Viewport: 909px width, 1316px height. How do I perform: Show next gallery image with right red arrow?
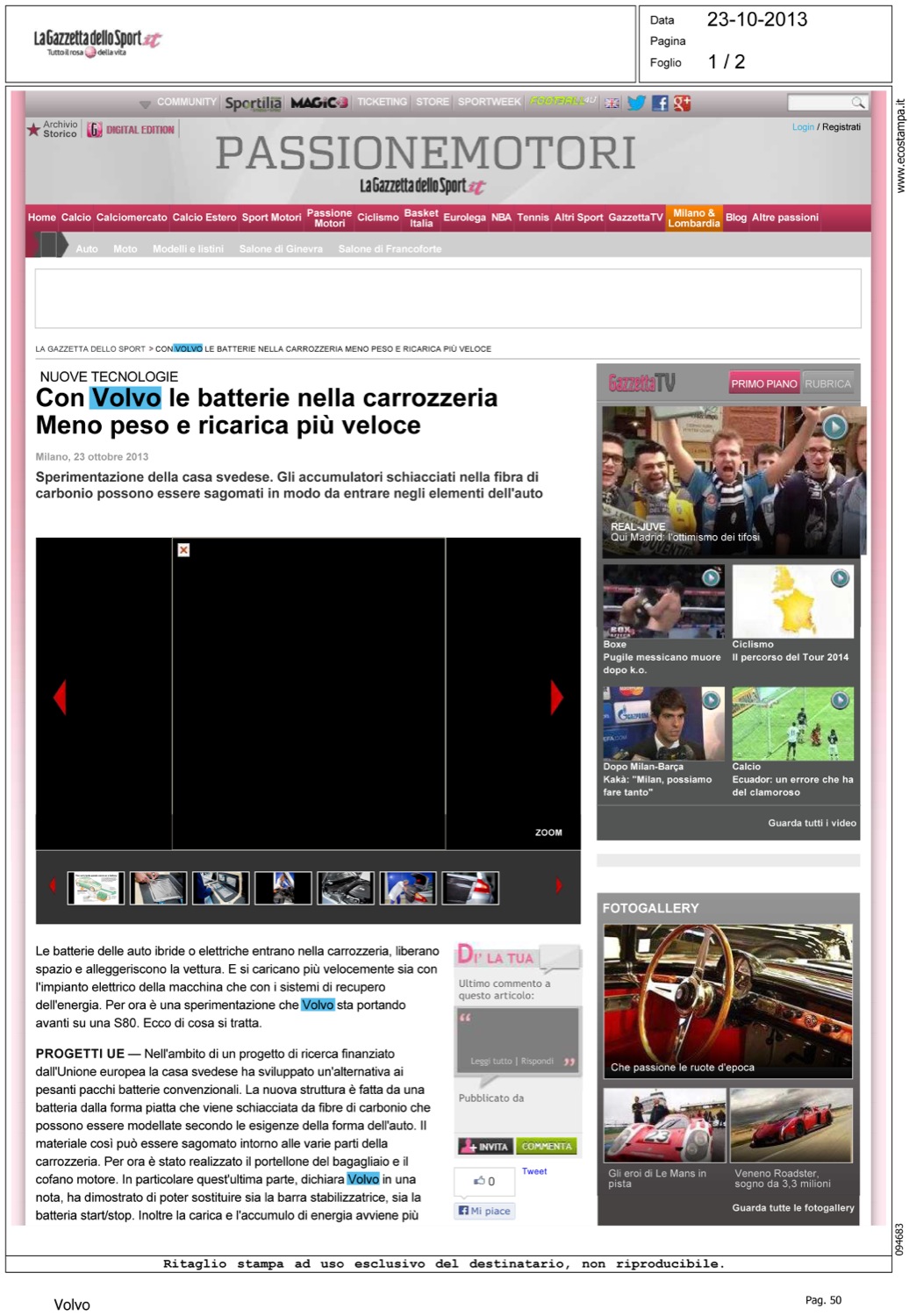point(556,697)
